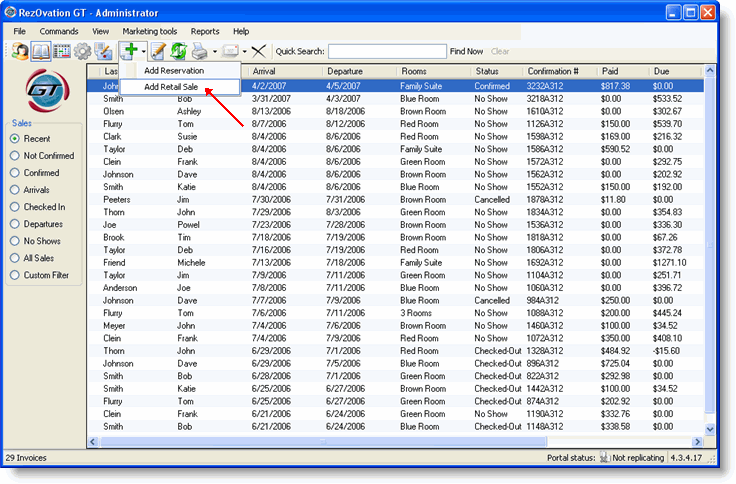The height and width of the screenshot is (484, 736).
Task: Select the '3 Rooms' cell
Action: tap(416, 313)
